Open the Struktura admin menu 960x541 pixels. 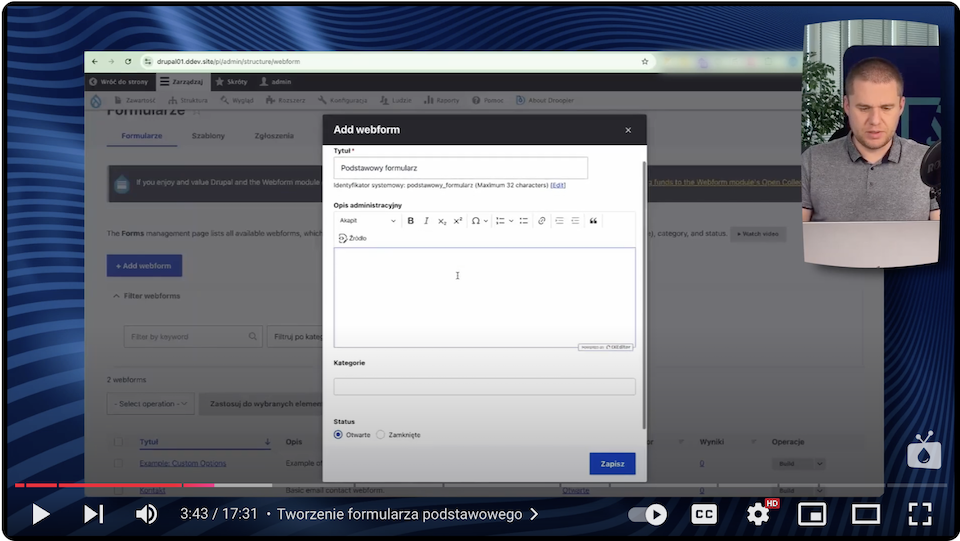click(x=188, y=100)
